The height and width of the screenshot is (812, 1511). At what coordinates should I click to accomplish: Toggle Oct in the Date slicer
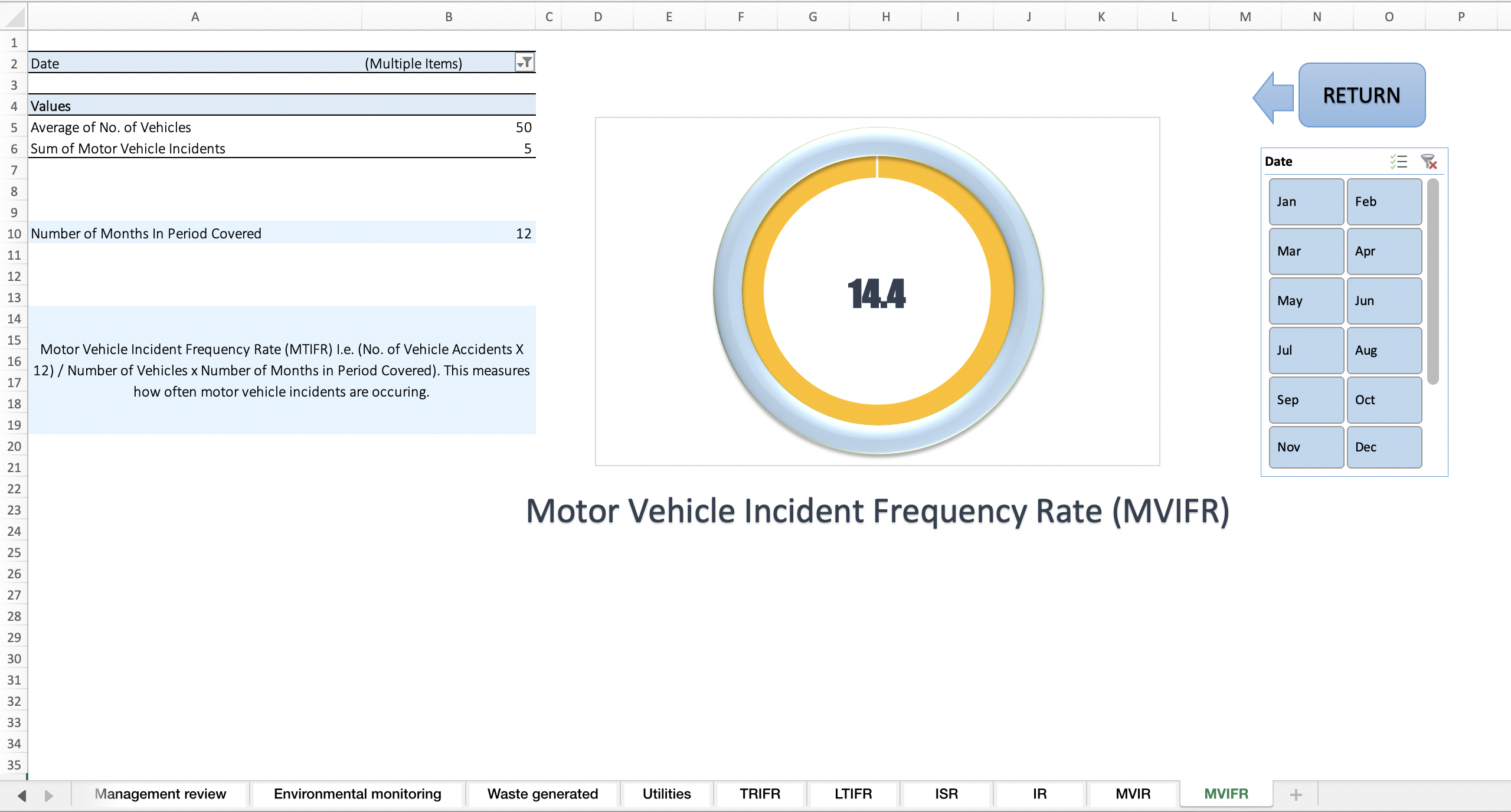(x=1384, y=400)
